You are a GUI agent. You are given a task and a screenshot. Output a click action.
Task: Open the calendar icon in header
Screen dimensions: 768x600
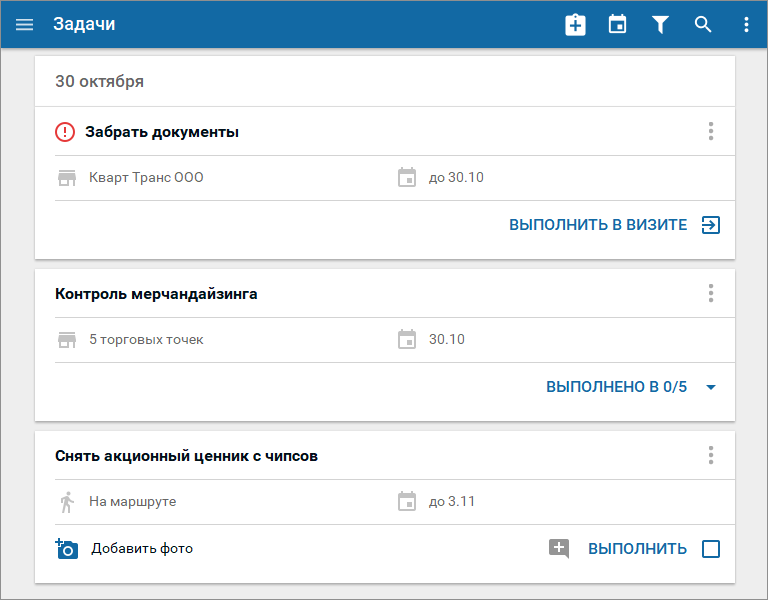point(617,24)
